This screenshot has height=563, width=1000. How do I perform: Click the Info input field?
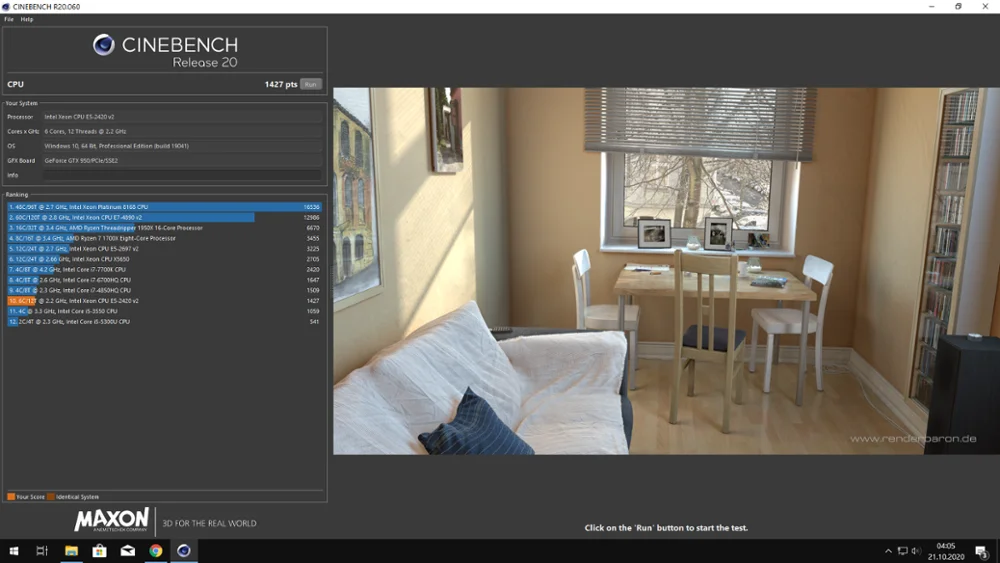click(x=182, y=175)
